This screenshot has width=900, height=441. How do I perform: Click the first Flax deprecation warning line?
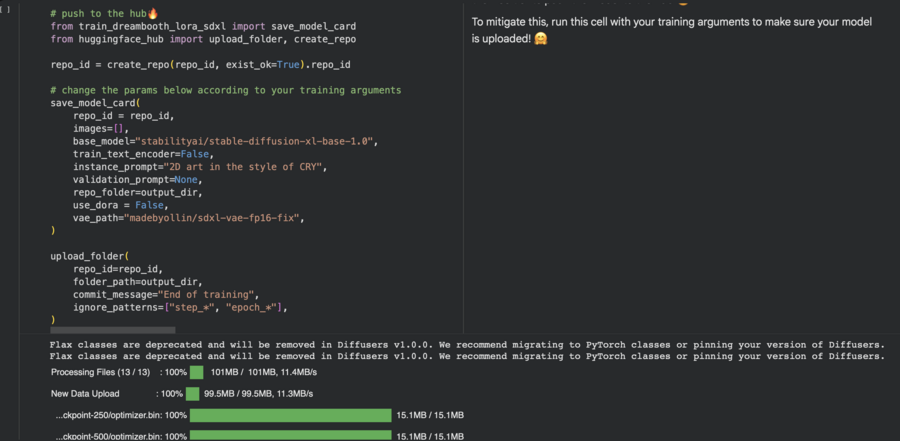tap(466, 343)
